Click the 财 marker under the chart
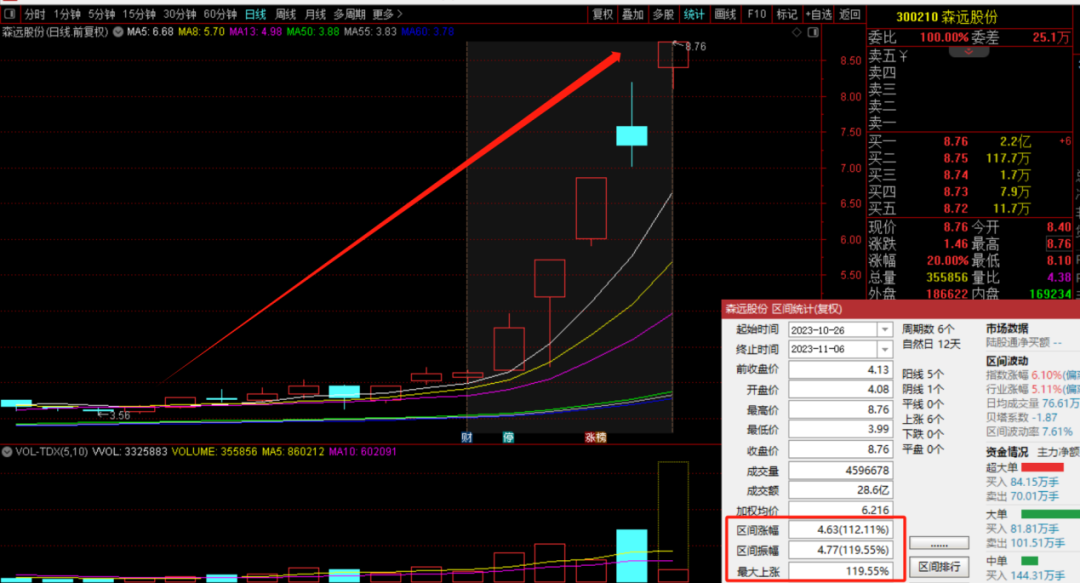Image resolution: width=1080 pixels, height=583 pixels. (467, 438)
